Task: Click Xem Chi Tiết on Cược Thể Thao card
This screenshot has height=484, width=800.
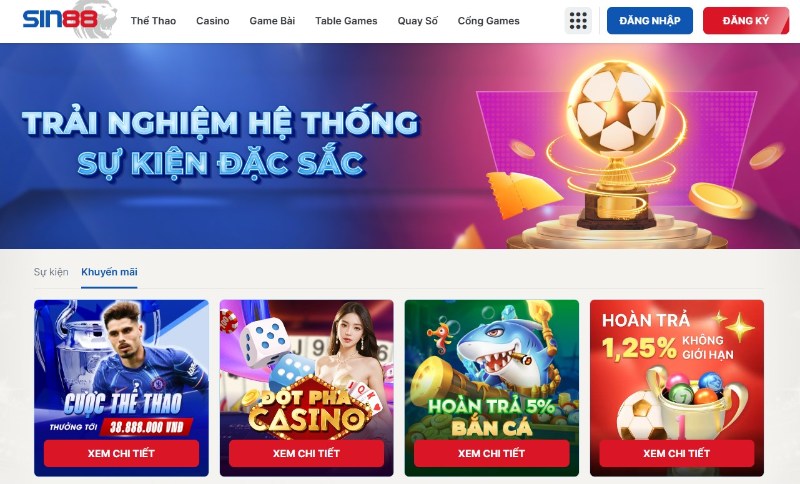Action: tap(121, 453)
